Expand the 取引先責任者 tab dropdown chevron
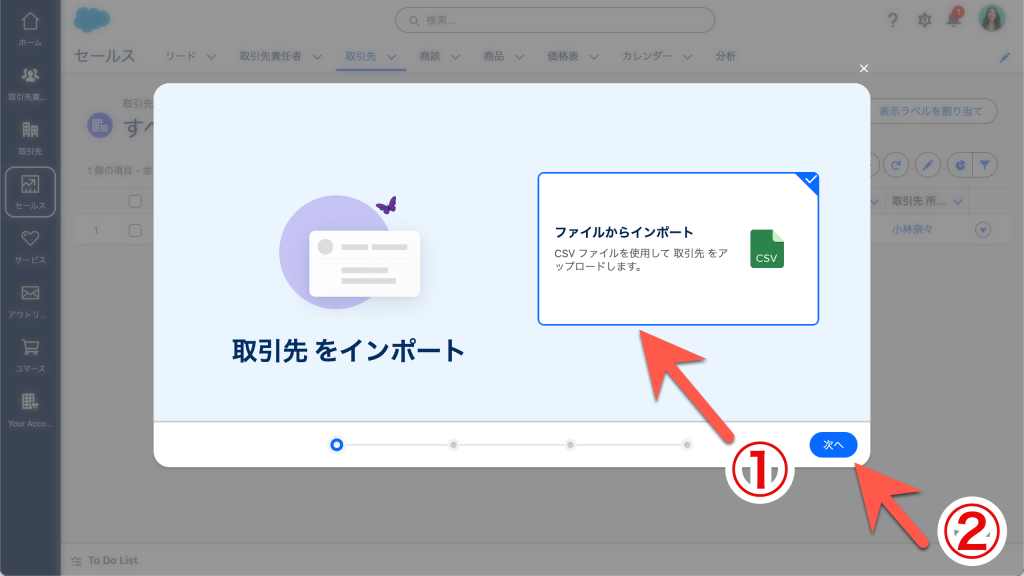The height and width of the screenshot is (576, 1024). (x=317, y=57)
